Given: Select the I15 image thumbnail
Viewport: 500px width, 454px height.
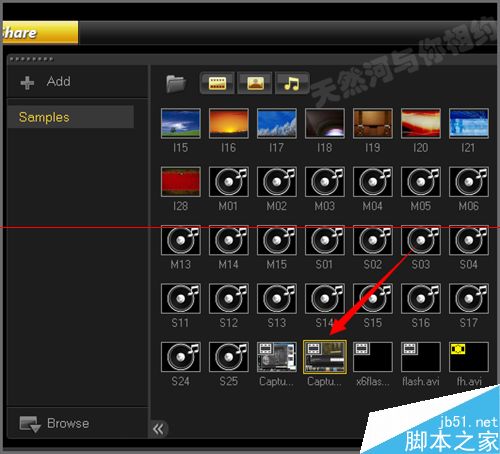Looking at the screenshot, I should click(181, 123).
